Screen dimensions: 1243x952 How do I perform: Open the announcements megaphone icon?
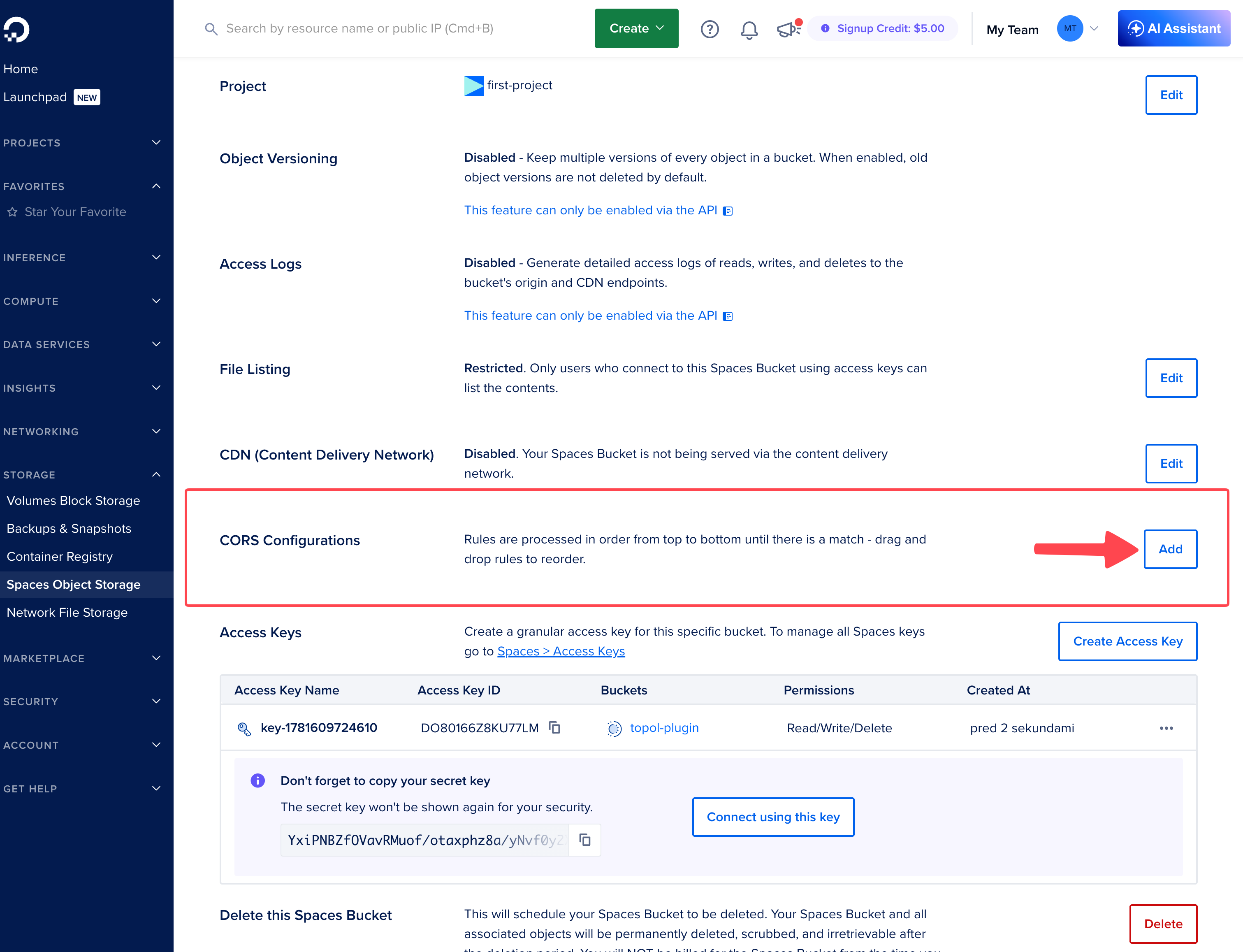(788, 29)
